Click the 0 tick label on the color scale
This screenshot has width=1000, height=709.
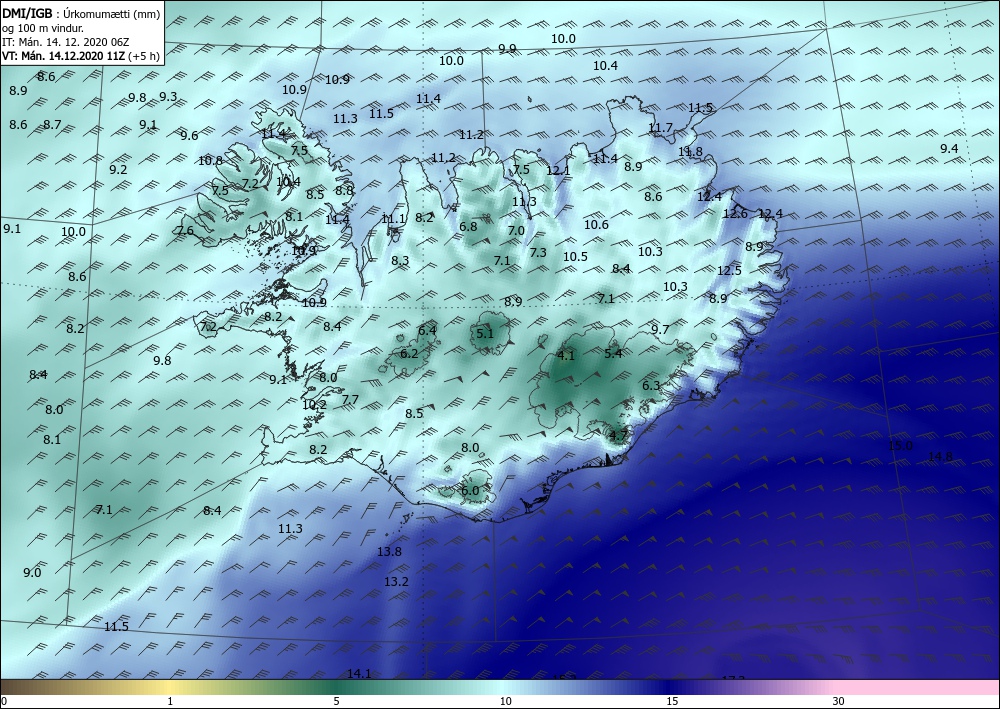(4, 701)
